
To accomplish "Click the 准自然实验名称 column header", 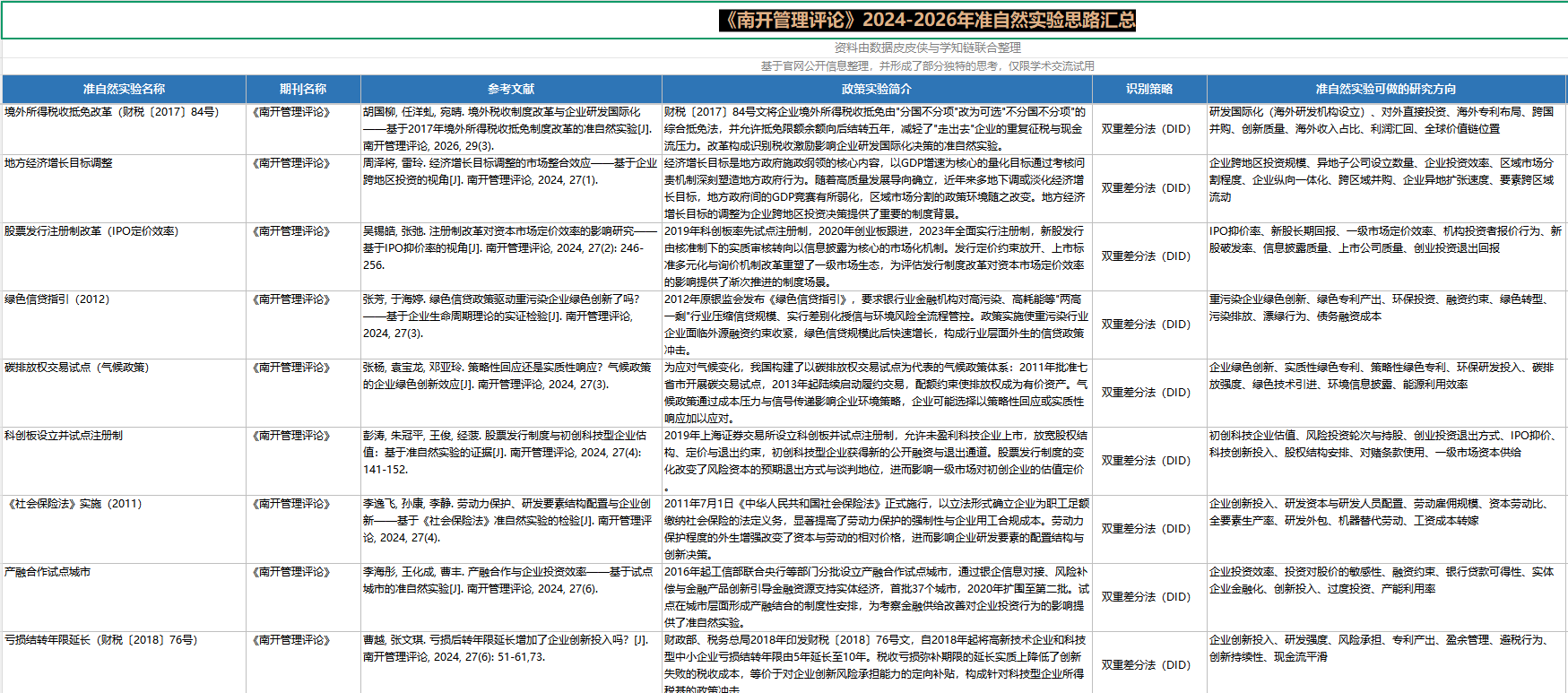I will pos(124,89).
